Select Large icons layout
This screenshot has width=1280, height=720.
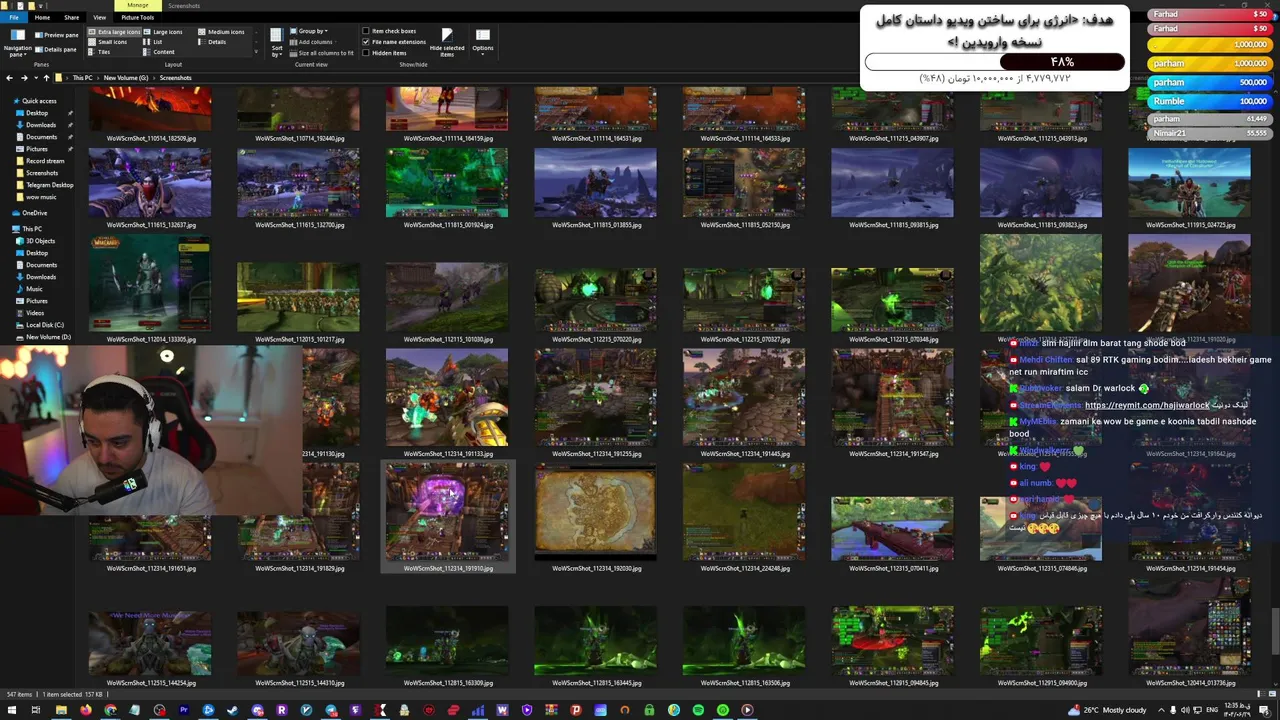click(x=163, y=32)
